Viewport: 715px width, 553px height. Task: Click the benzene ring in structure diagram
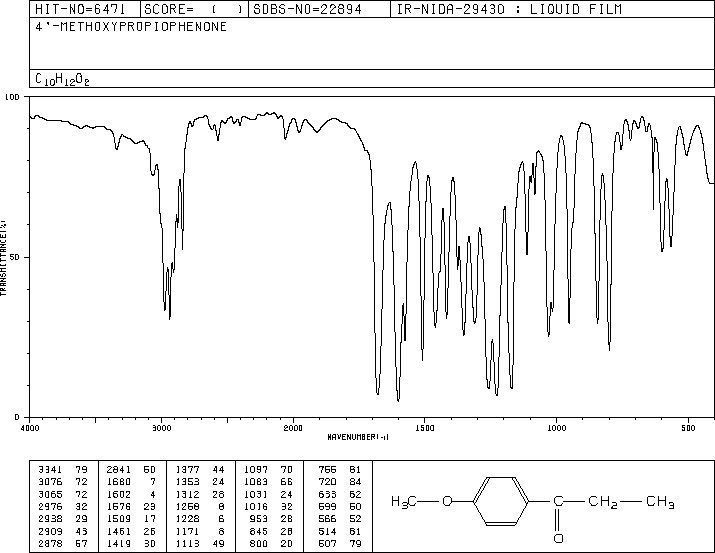[501, 501]
